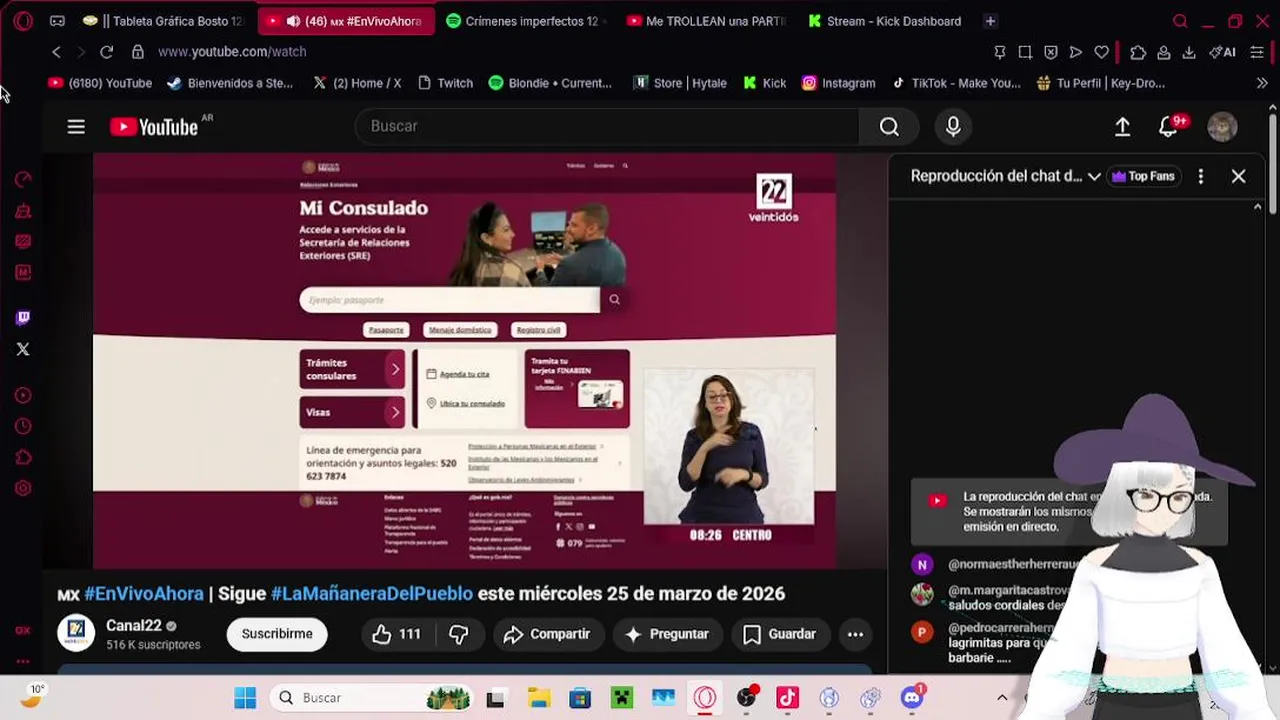This screenshot has height=720, width=1280.
Task: Open Discord from the taskbar
Action: 912,698
